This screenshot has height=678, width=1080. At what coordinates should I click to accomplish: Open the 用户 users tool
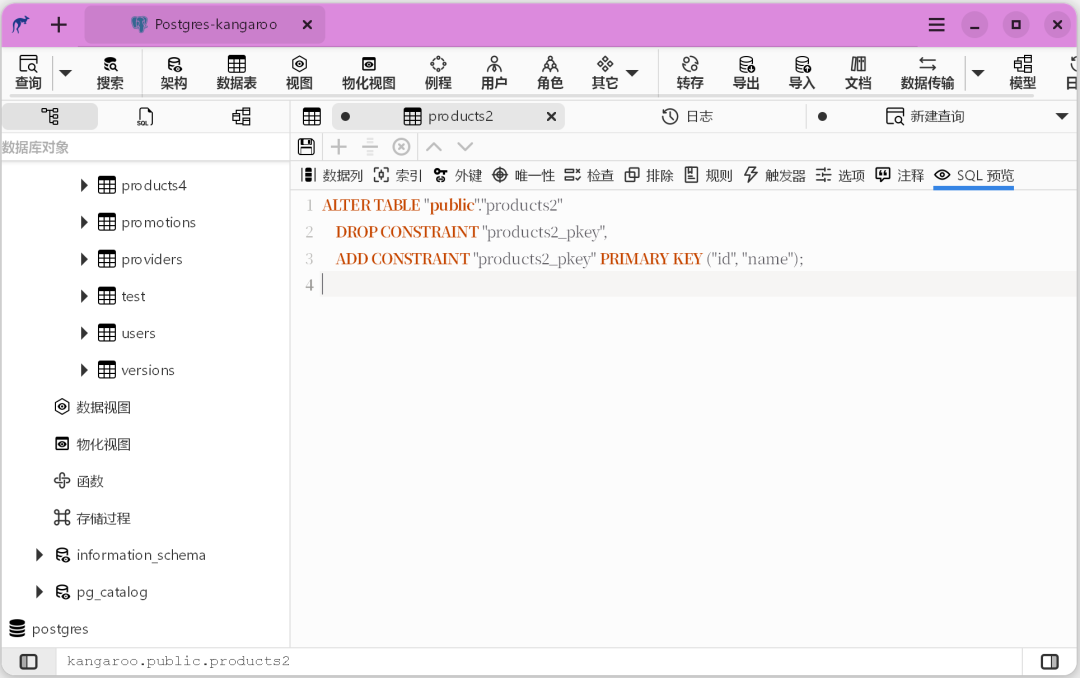click(x=494, y=72)
